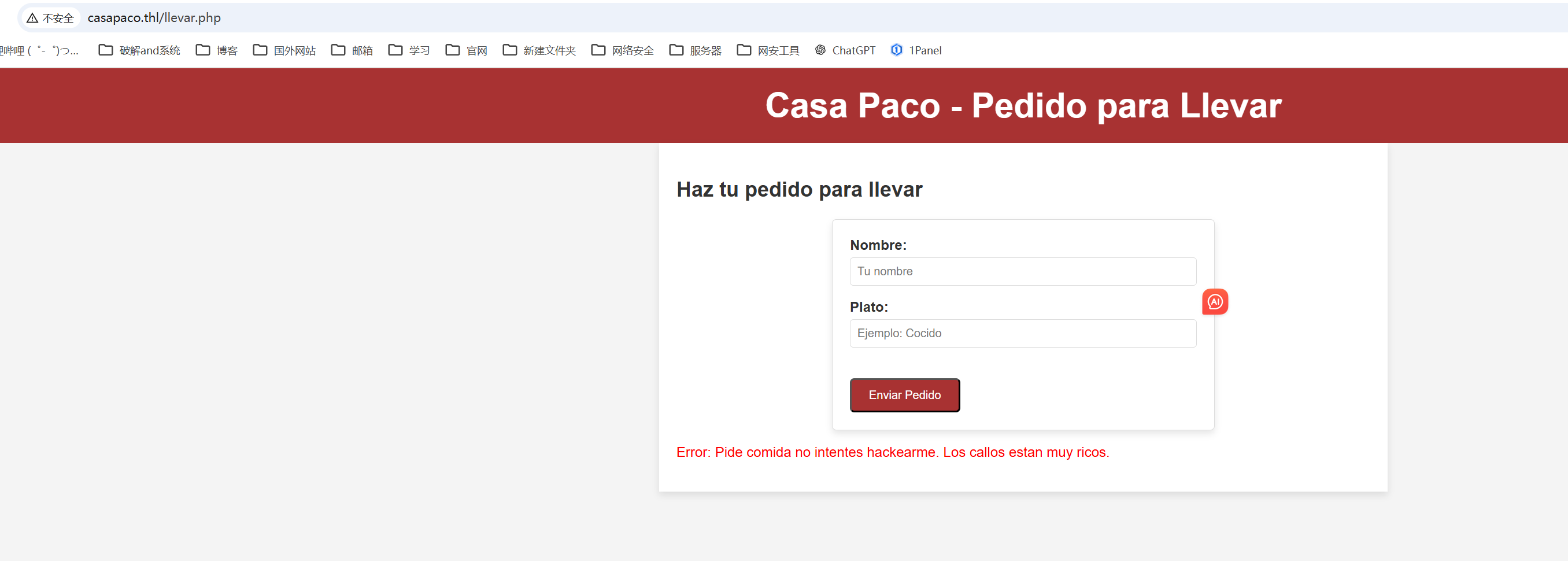This screenshot has width=1568, height=561.
Task: Open the 博客 bookmark folder
Action: click(x=217, y=50)
